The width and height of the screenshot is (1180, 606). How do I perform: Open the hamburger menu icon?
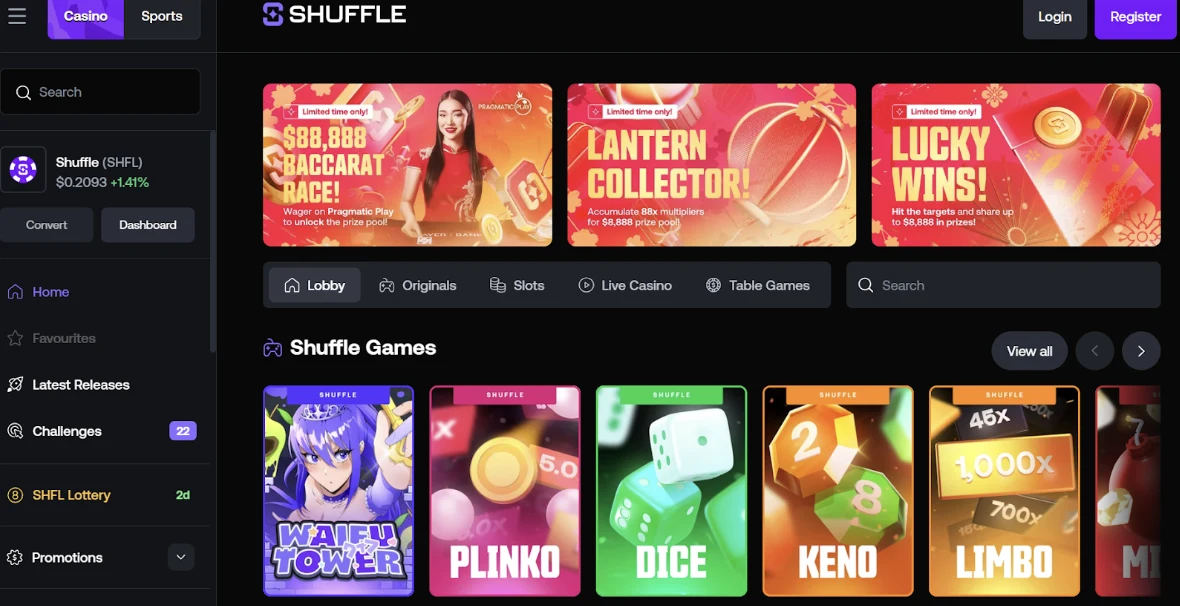click(x=17, y=16)
